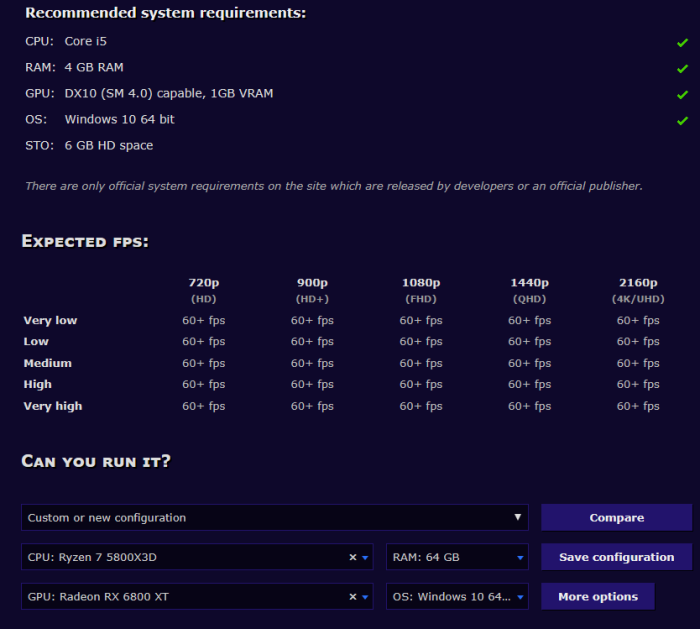Select the 2160p (4K/UHD) column header
The width and height of the screenshot is (700, 629).
(638, 290)
